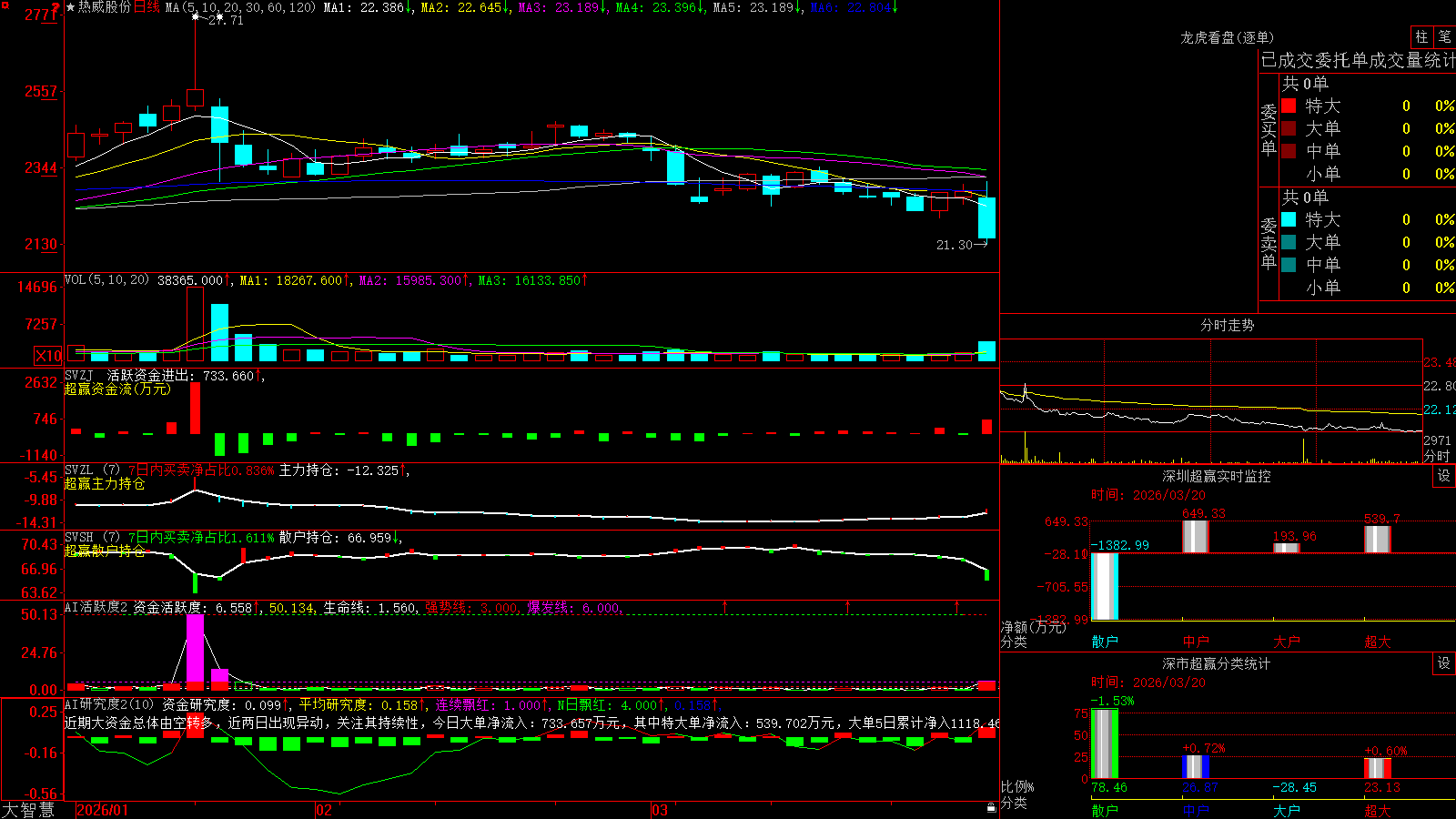
Task: Click the 热威股份 stock name label
Action: coord(104,7)
